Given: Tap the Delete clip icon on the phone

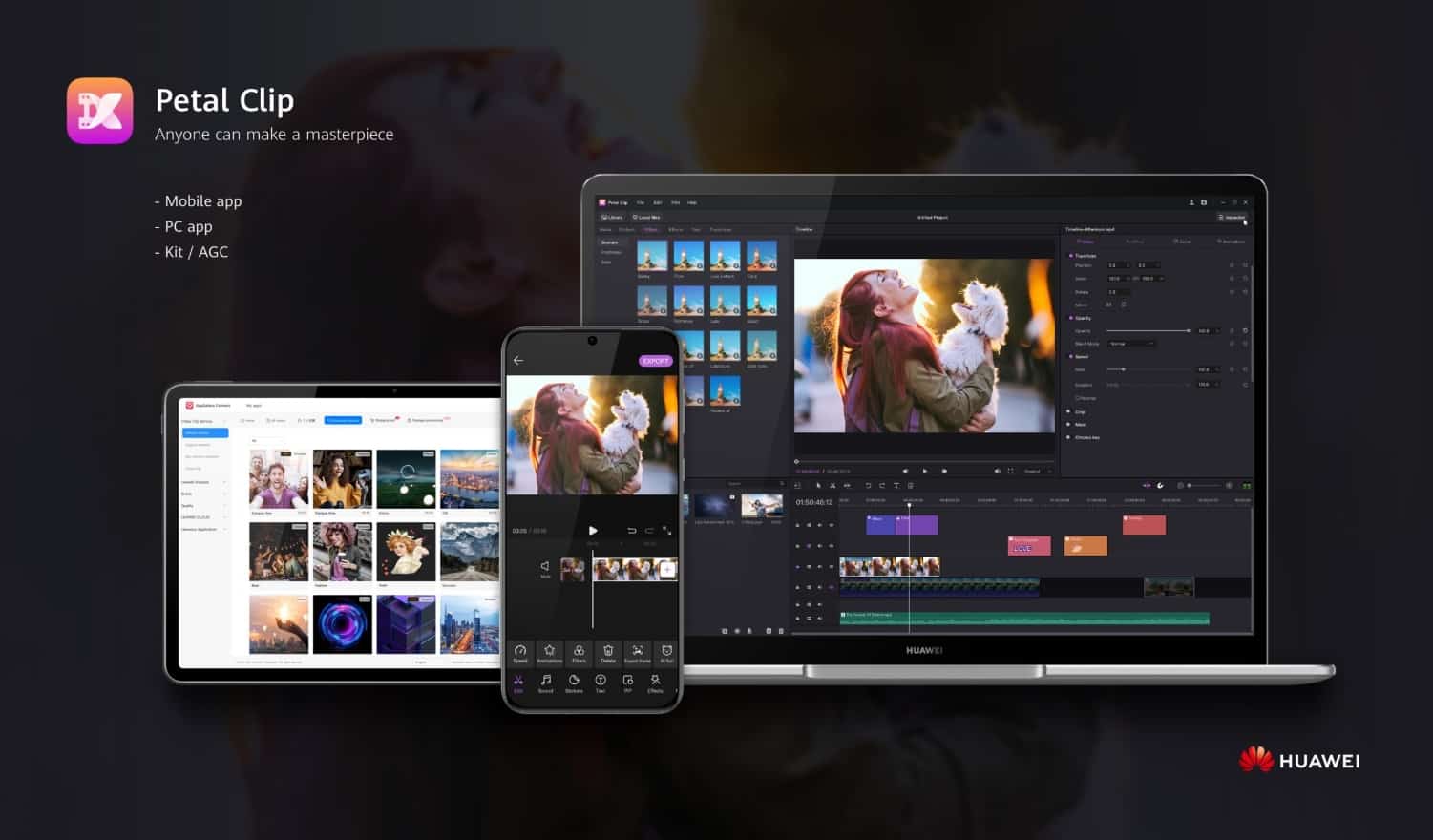Looking at the screenshot, I should 608,652.
